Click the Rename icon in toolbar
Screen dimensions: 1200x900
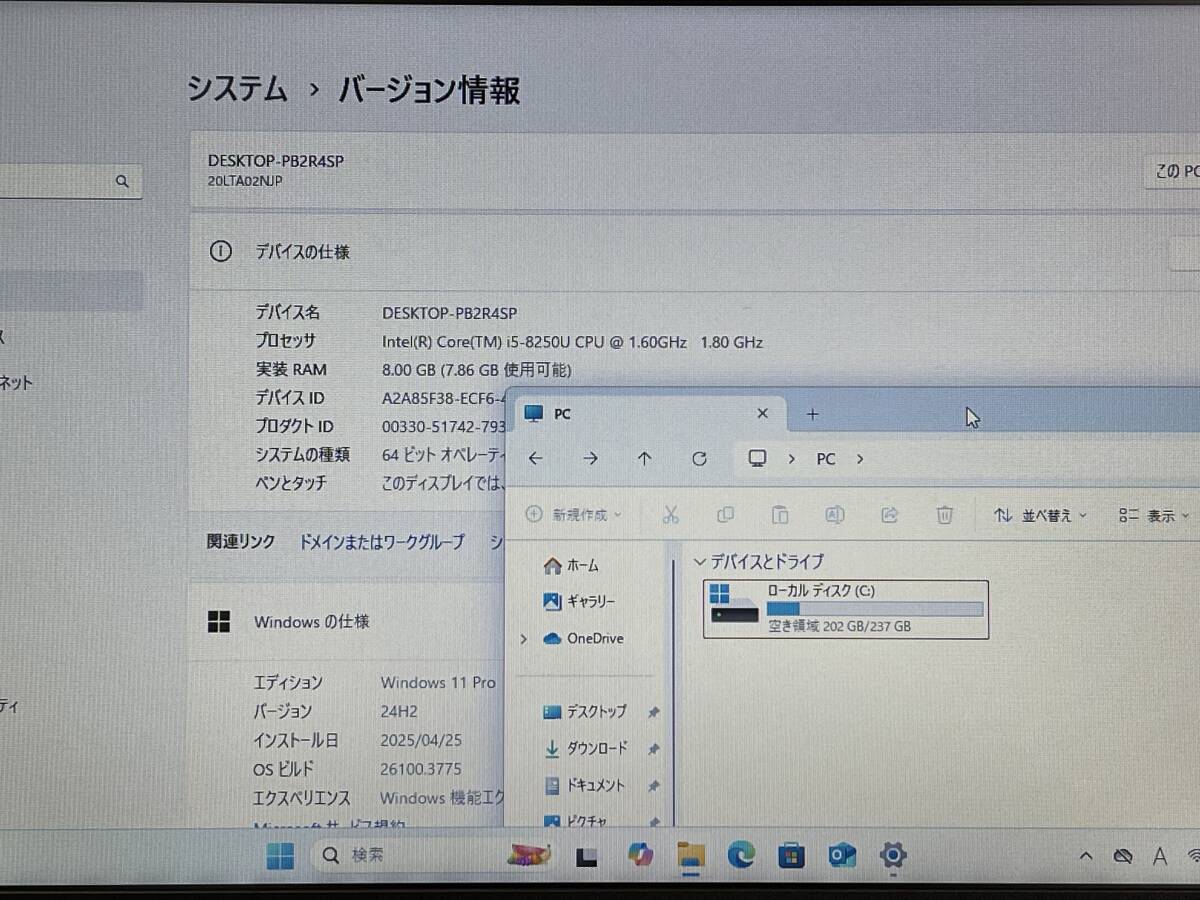(x=834, y=515)
